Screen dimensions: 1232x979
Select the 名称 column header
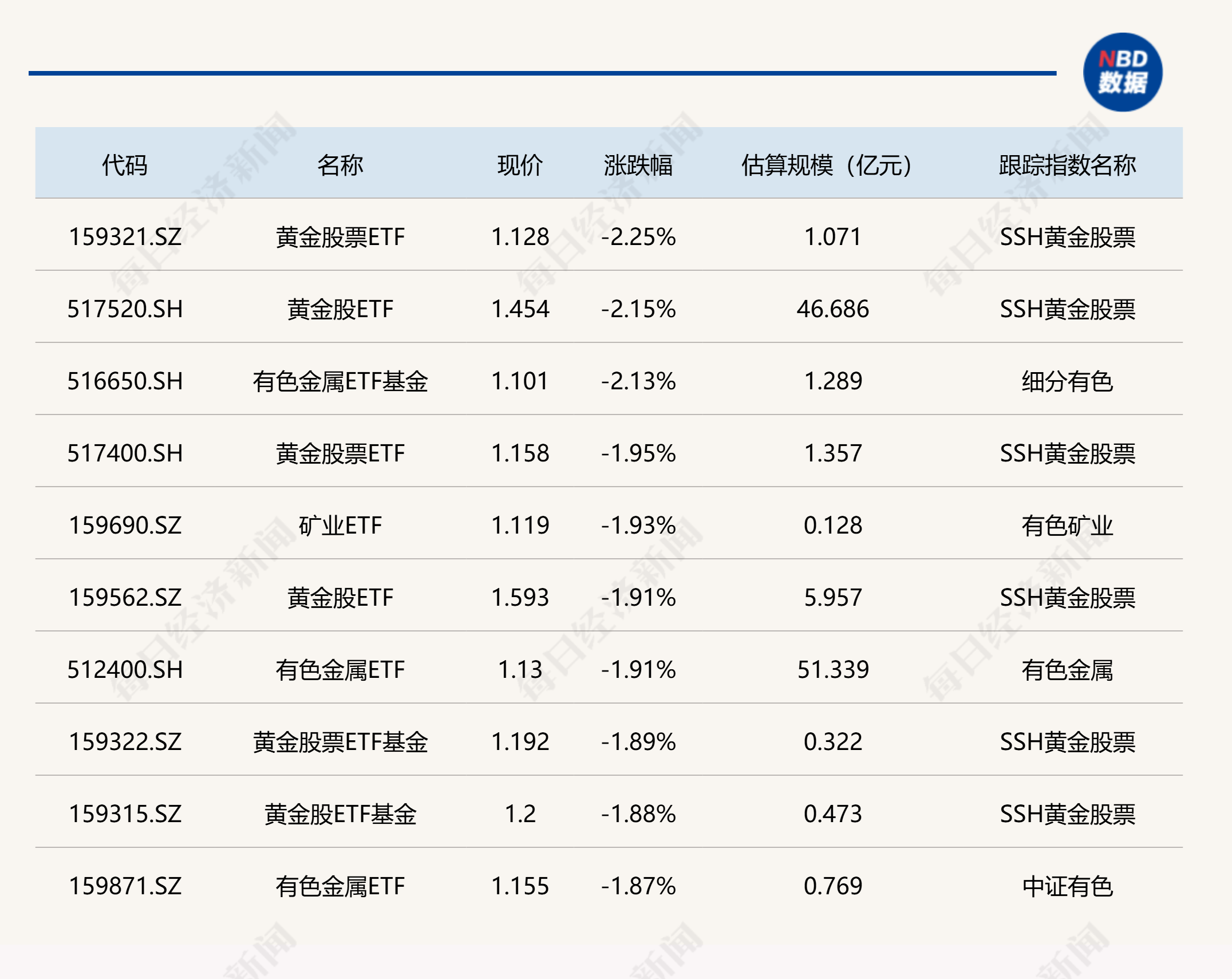pos(340,165)
